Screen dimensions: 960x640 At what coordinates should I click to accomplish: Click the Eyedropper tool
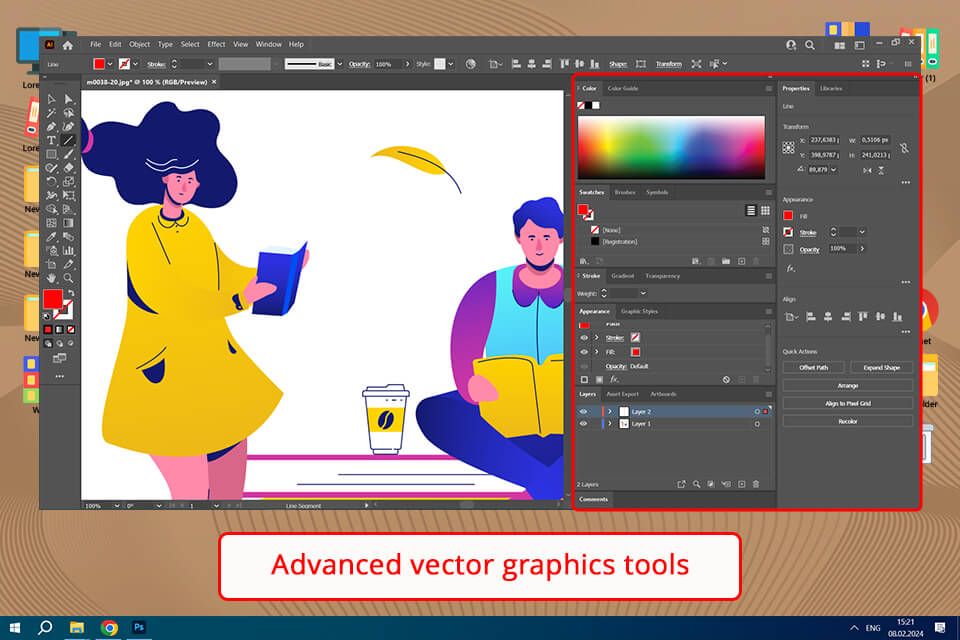point(51,236)
